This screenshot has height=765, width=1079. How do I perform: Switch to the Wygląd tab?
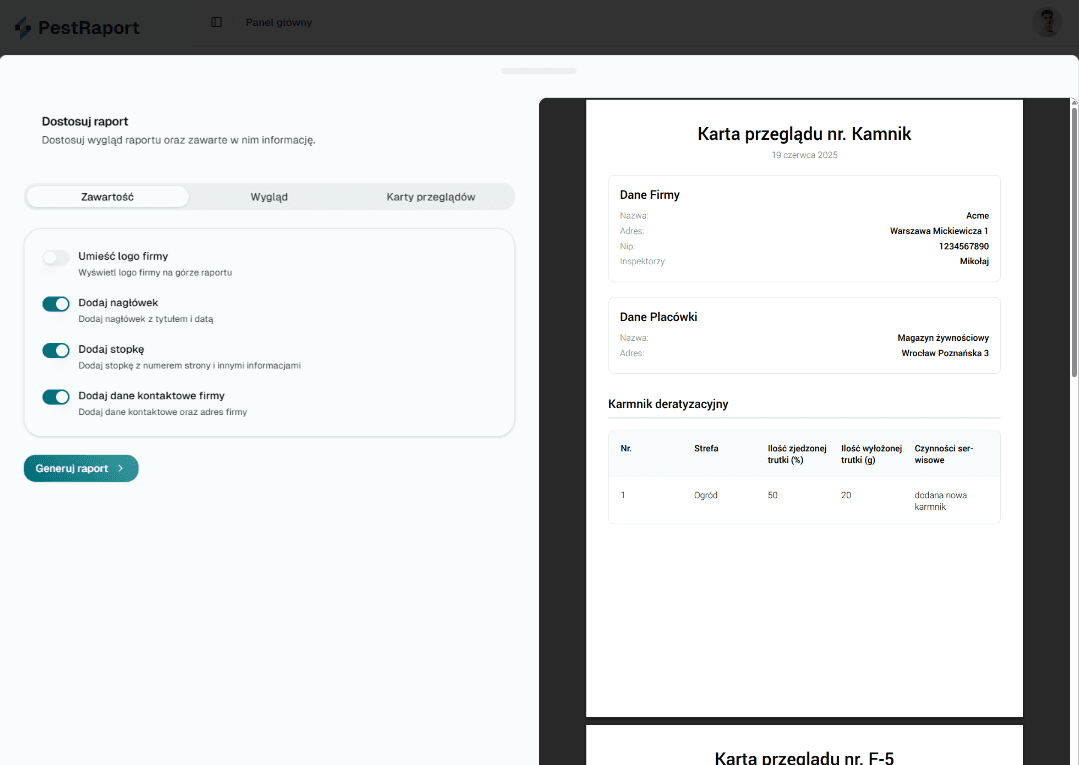tap(269, 197)
